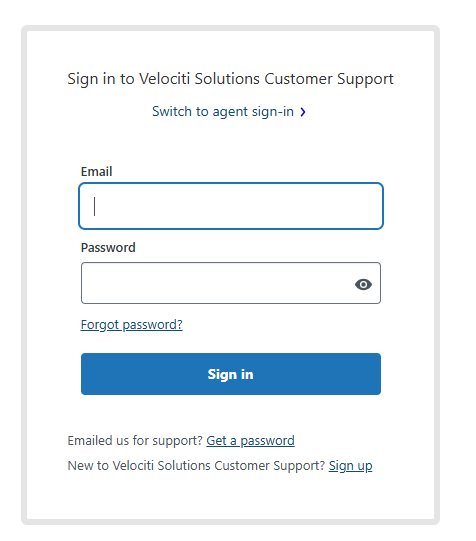Screen dimensions: 476x541
Task: Reset credentials via Forgot password? hyperlink
Action: pos(131,325)
